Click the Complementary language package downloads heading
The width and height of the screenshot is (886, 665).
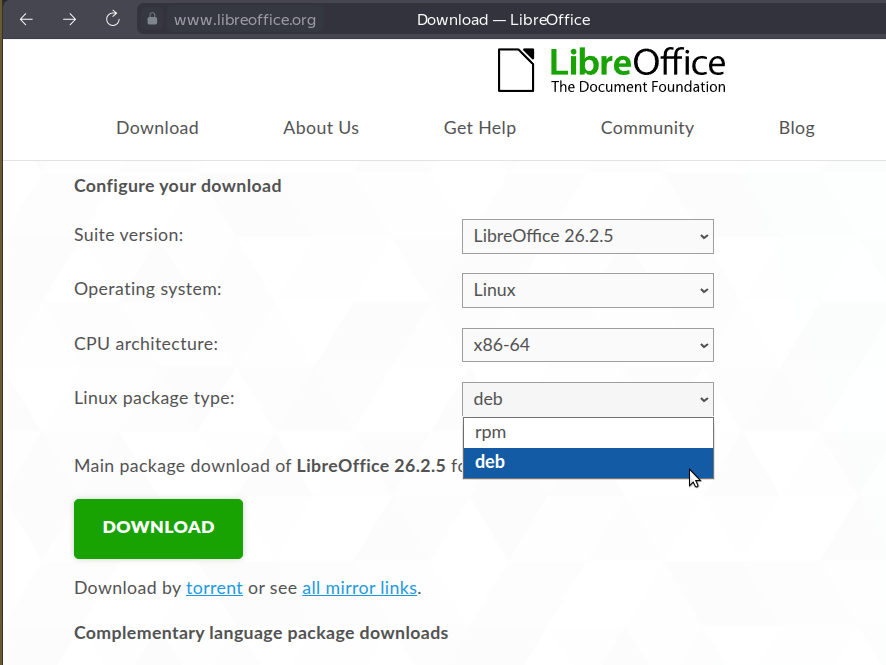coord(261,633)
